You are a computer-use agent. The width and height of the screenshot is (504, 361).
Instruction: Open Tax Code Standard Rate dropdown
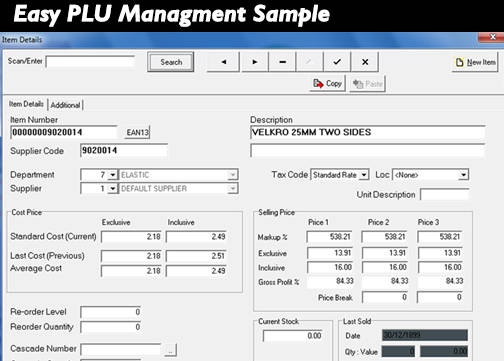click(x=364, y=175)
